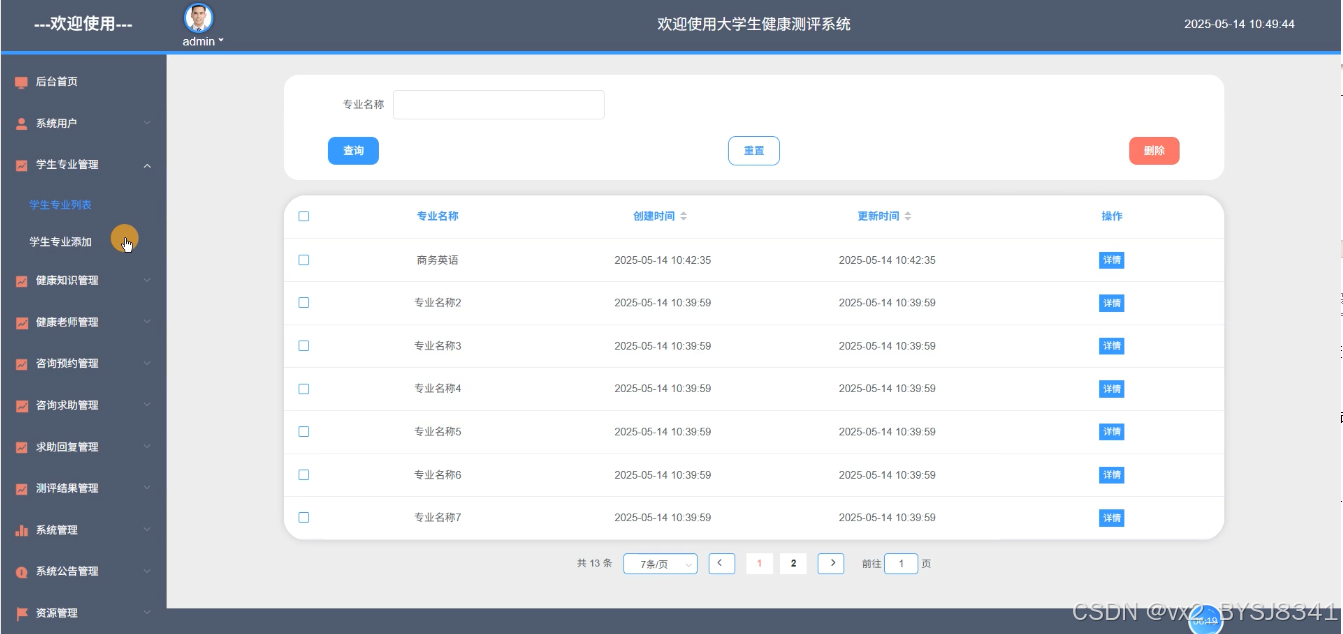
Task: Select 学生专业列表 submenu item
Action: (x=60, y=204)
